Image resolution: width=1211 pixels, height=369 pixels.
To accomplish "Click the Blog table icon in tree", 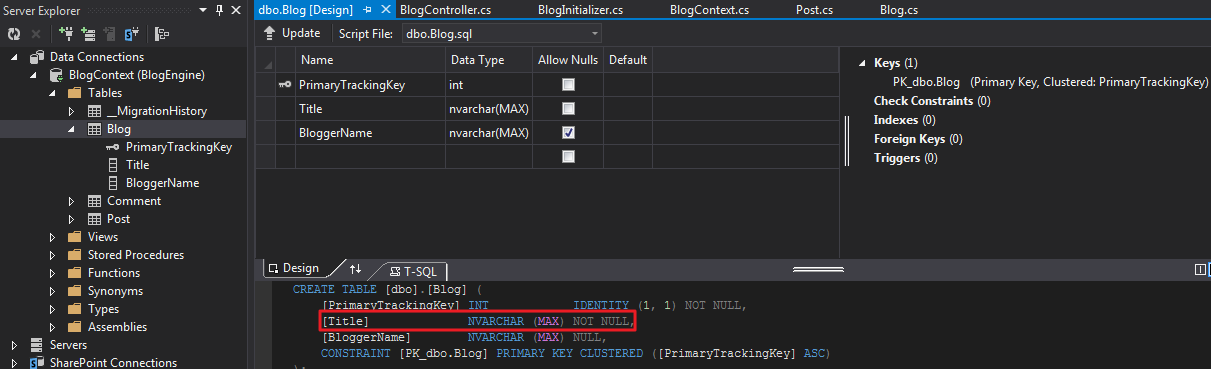I will tap(95, 129).
